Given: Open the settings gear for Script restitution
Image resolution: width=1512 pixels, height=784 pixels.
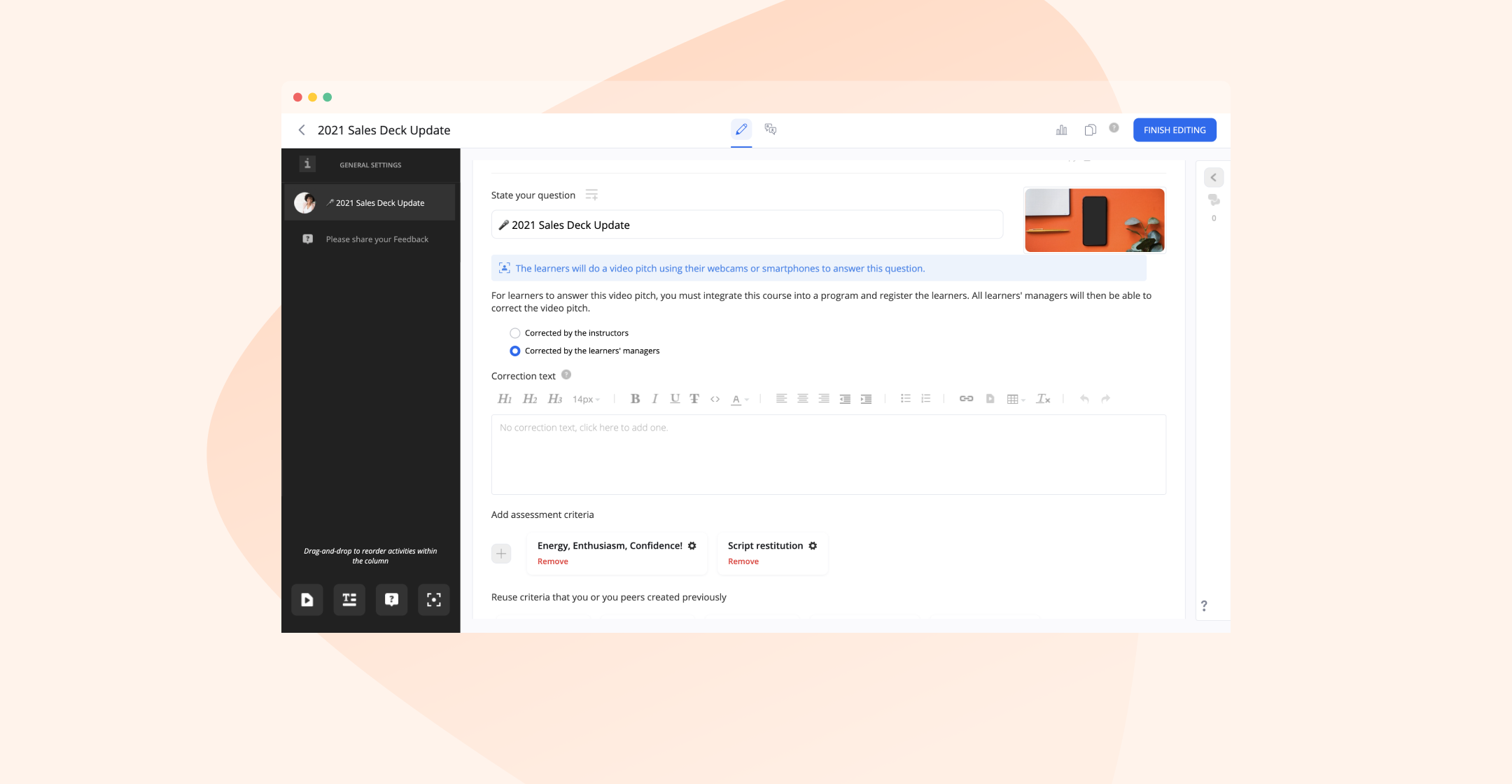Looking at the screenshot, I should coord(813,546).
